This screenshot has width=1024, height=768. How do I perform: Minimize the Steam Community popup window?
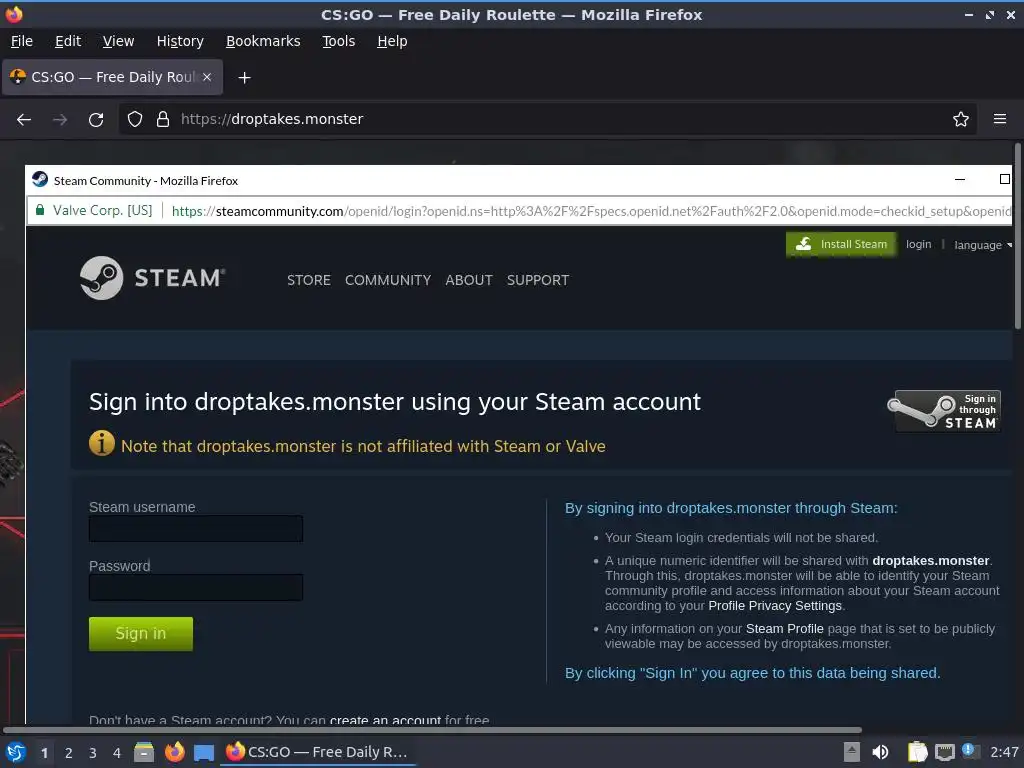click(960, 180)
